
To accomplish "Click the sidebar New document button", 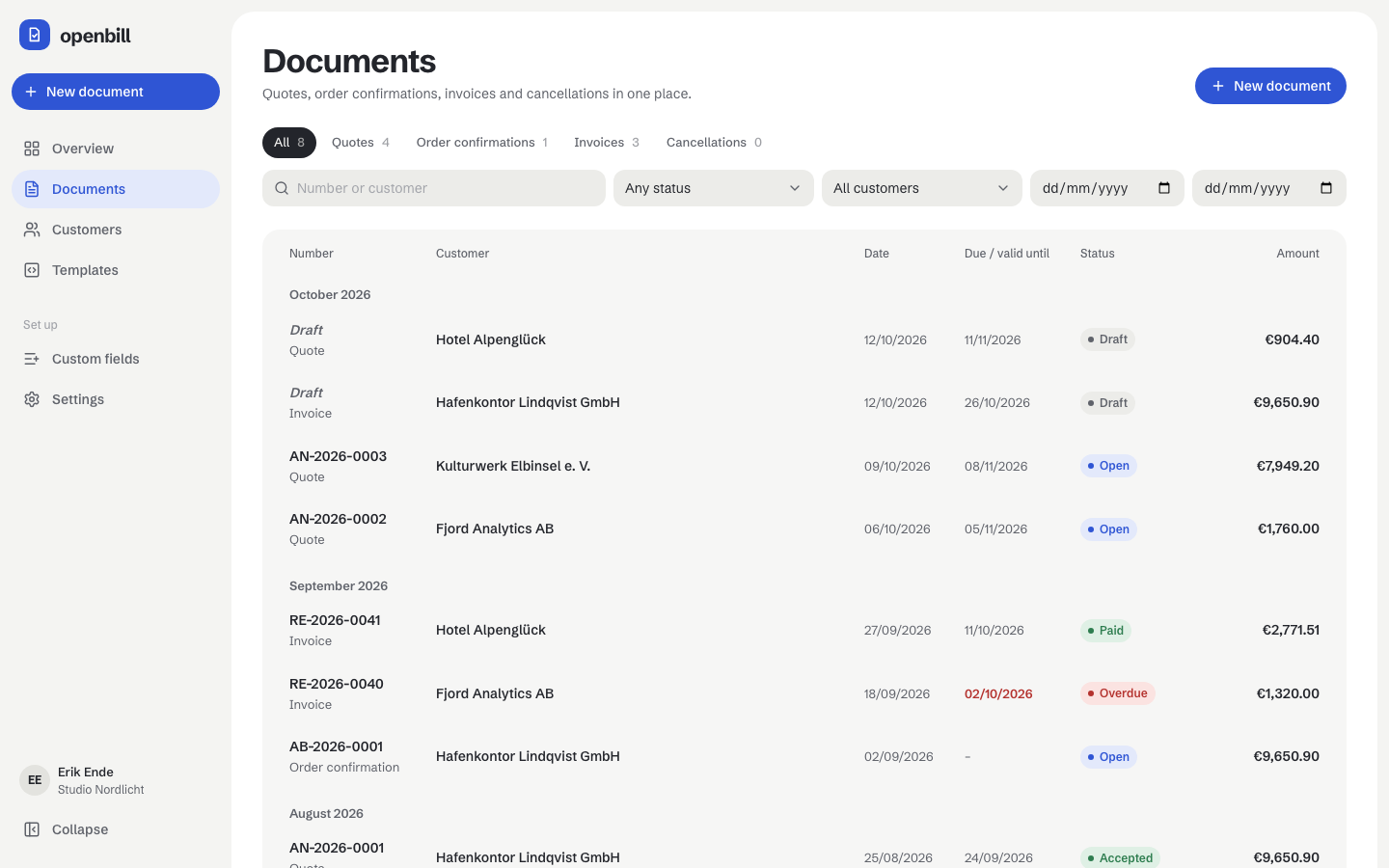I will [x=116, y=92].
